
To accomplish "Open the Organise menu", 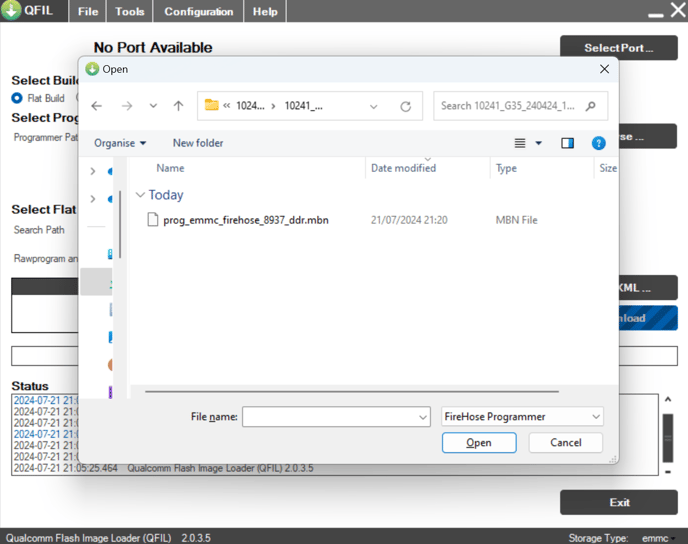I will pyautogui.click(x=120, y=143).
